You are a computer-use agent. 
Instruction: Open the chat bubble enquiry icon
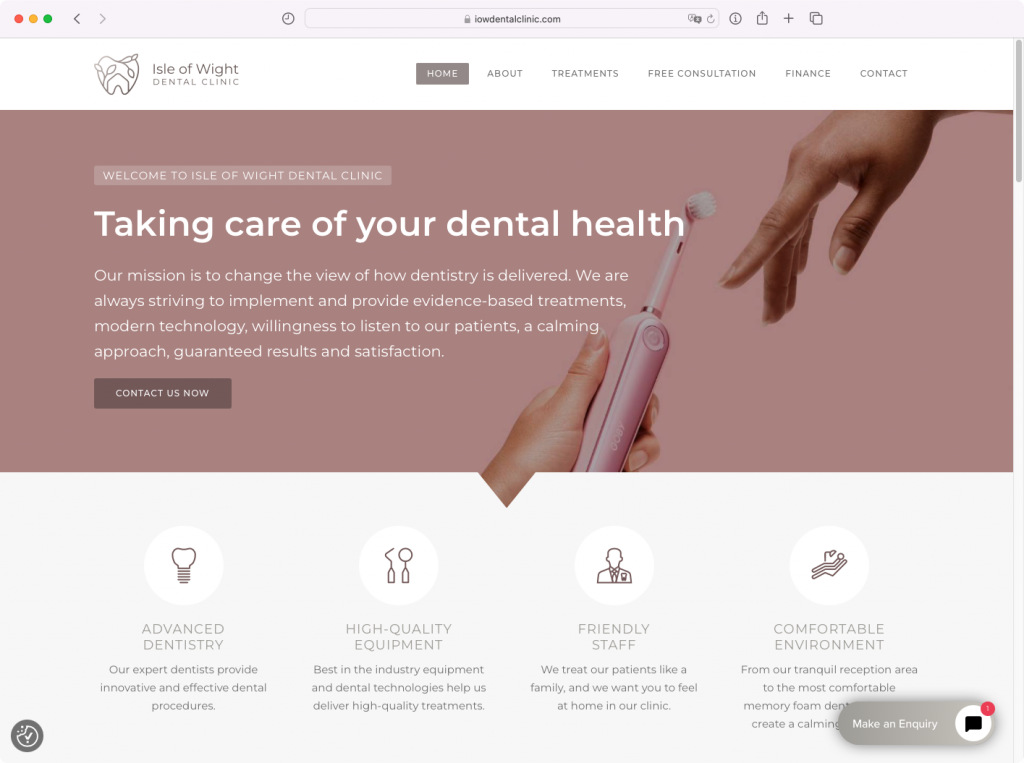tap(973, 723)
